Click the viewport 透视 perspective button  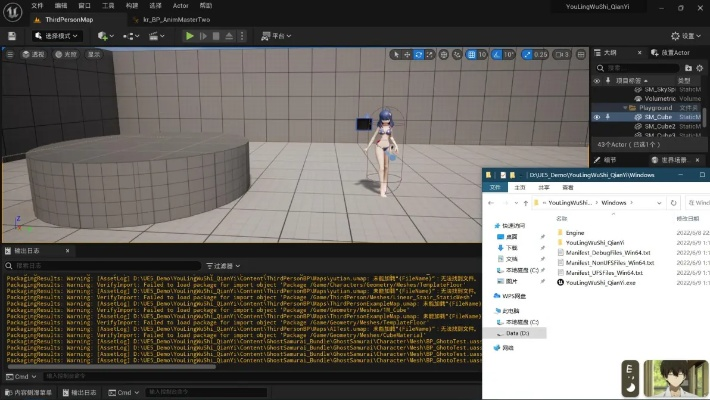pos(34,54)
